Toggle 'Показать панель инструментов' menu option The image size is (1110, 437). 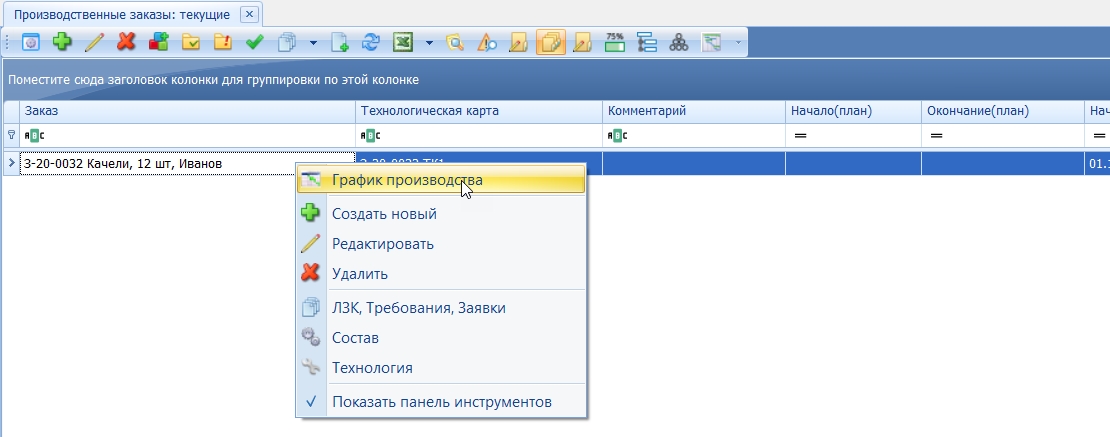coord(441,402)
